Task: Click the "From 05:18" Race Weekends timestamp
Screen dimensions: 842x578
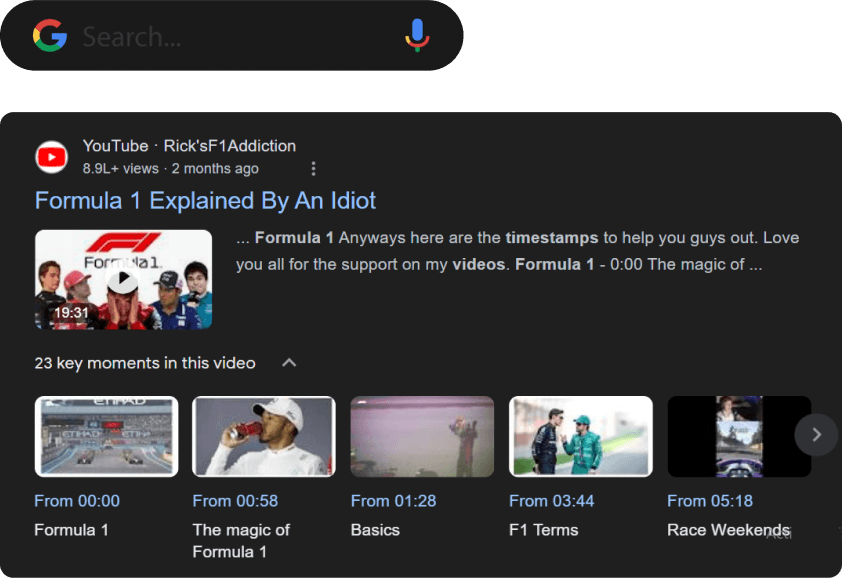Action: 711,501
